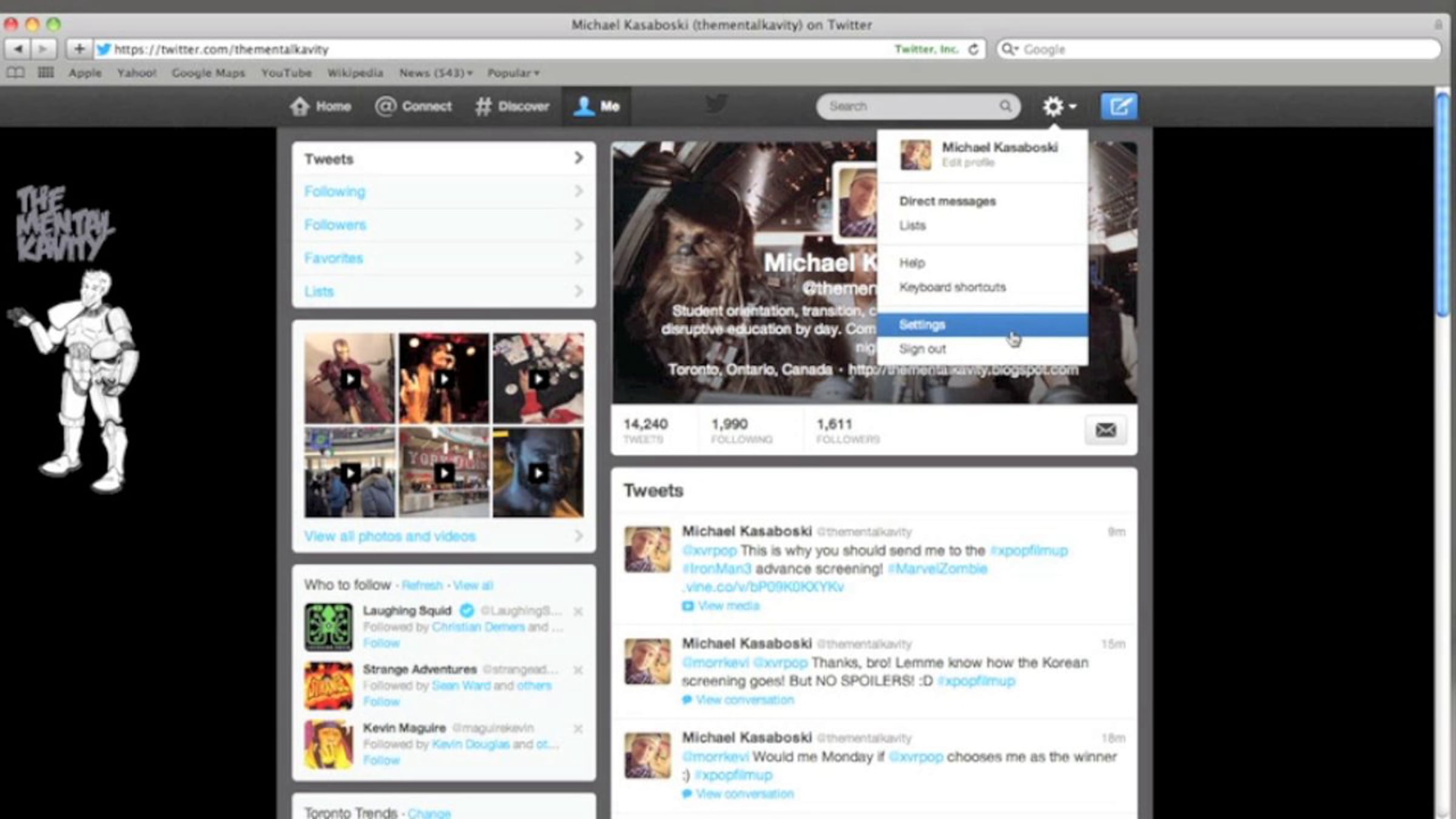Dismiss Laughing Squid follow suggestion
This screenshot has width=1456, height=819.
point(578,612)
